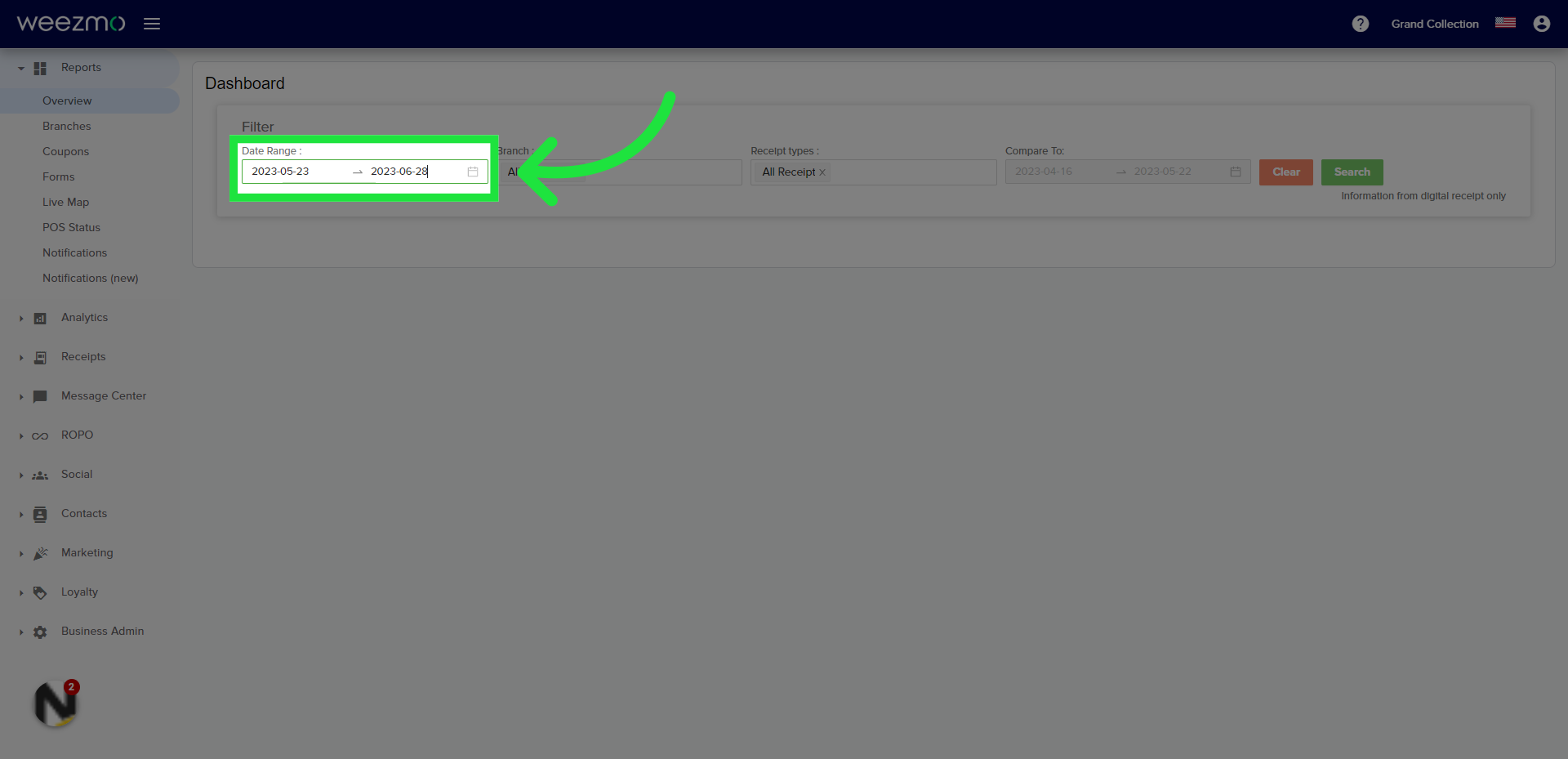
Task: Click the Dashboard heading text
Action: (x=245, y=83)
